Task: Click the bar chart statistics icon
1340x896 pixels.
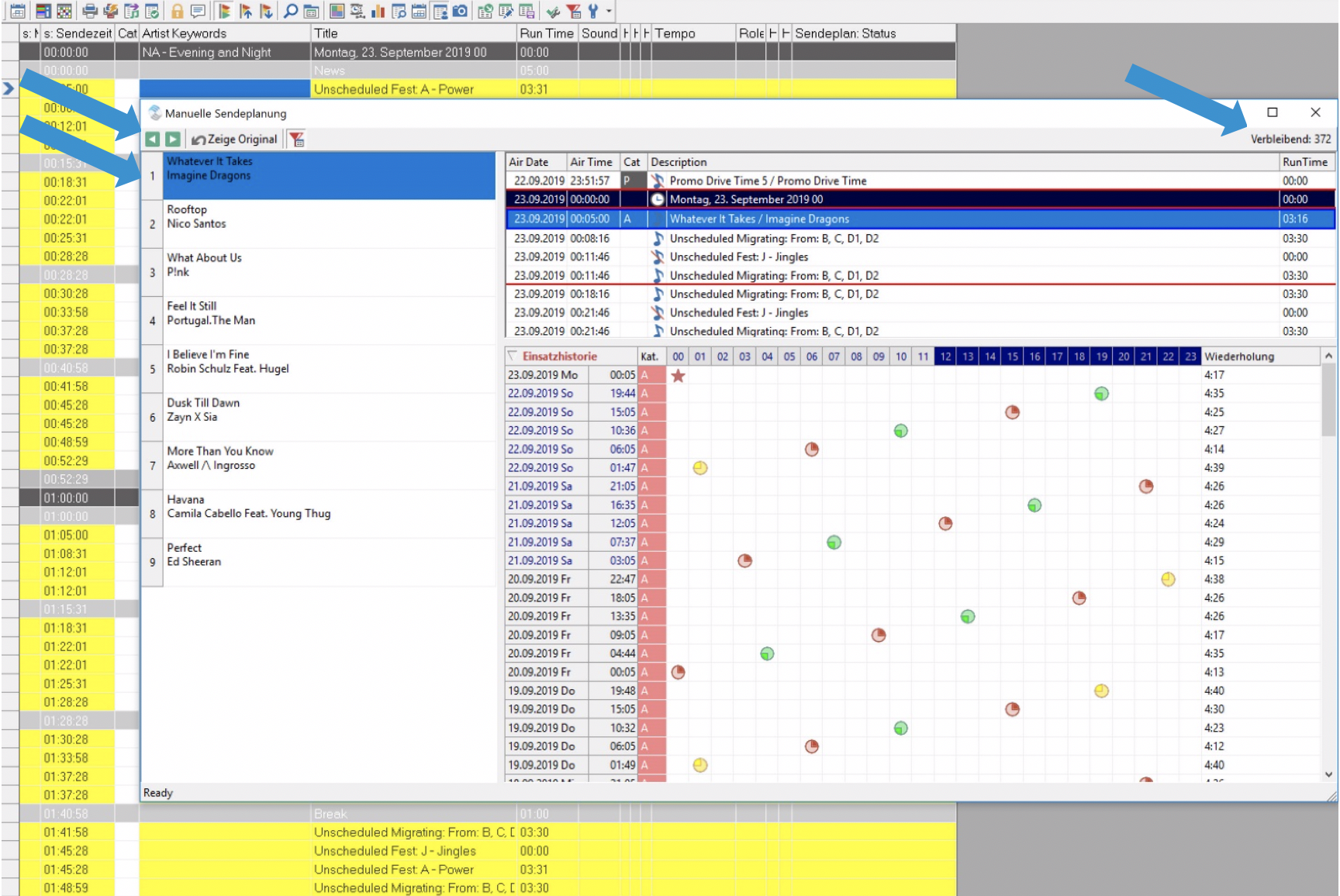Action: pos(378,11)
